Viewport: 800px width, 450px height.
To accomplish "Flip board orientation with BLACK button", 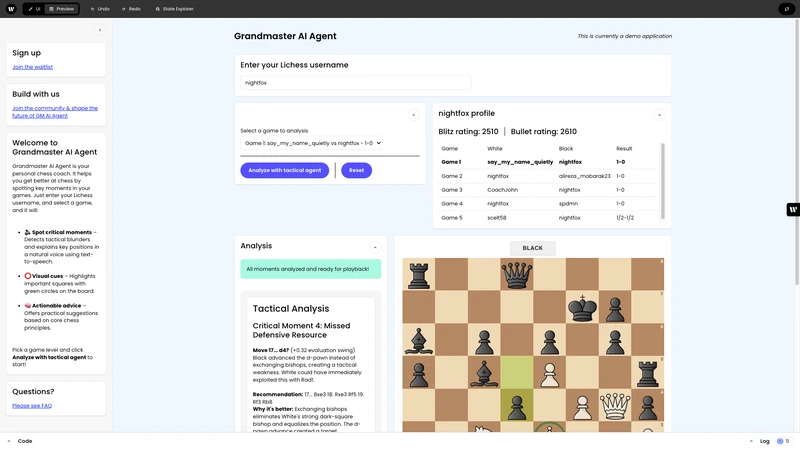I will click(x=532, y=248).
